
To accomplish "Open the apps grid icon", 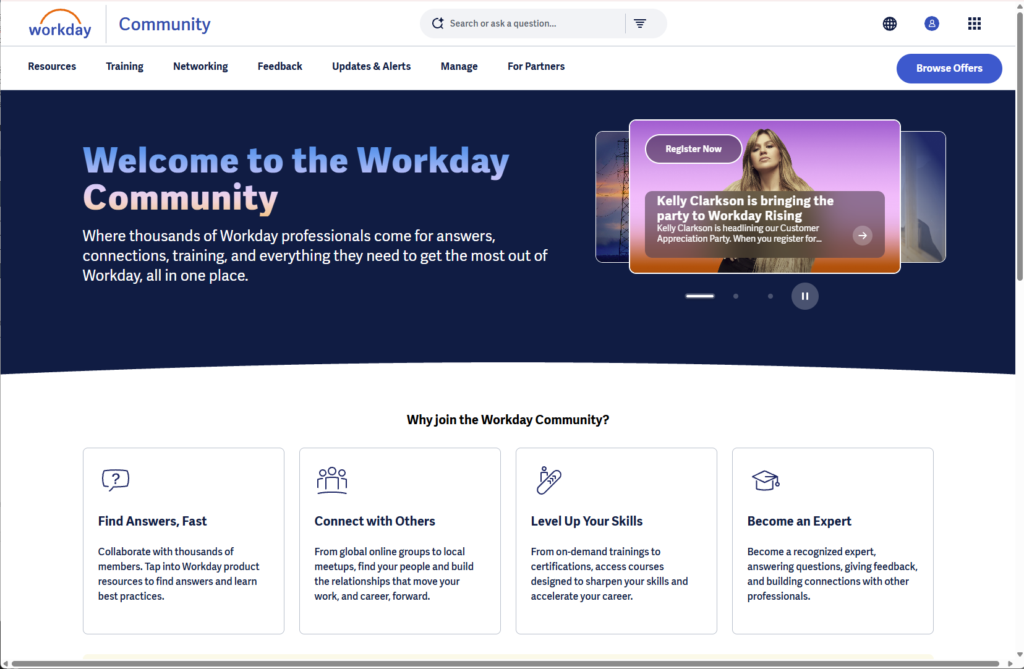I will tap(974, 24).
